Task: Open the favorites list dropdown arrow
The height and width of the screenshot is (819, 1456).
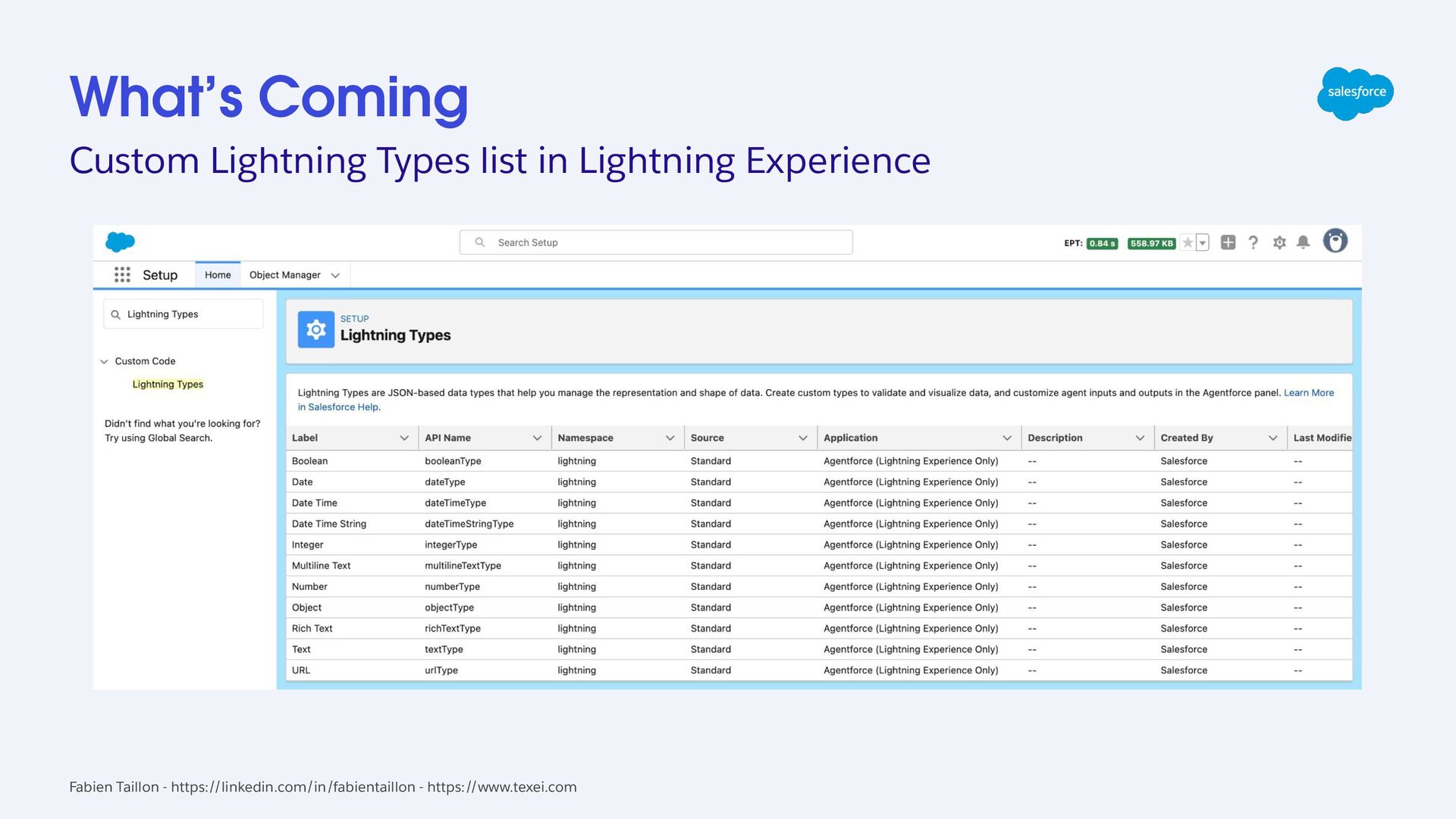Action: pos(1202,243)
